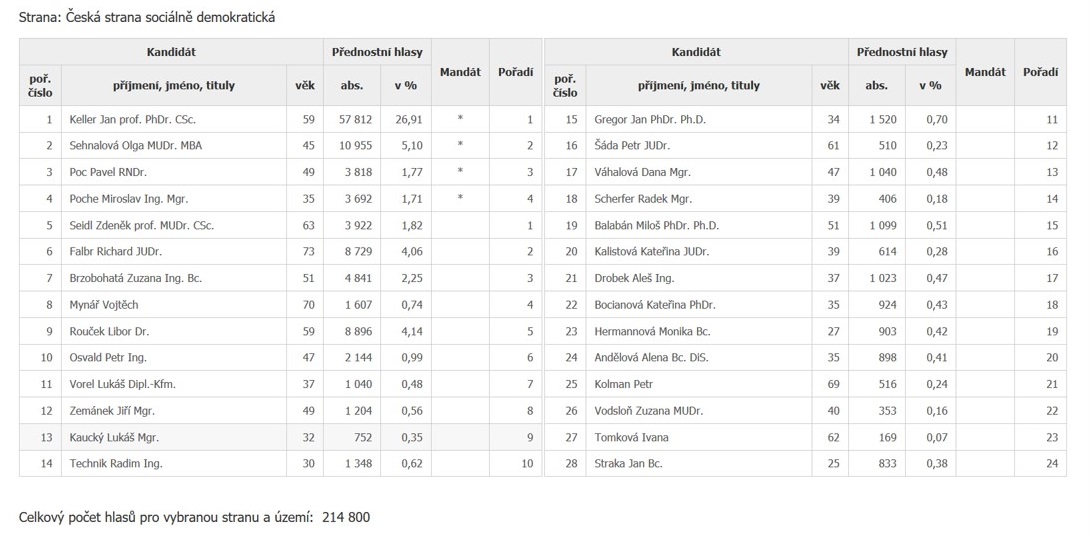Select the highlighted Kaucký Lukáš Mgr. row

click(x=114, y=437)
